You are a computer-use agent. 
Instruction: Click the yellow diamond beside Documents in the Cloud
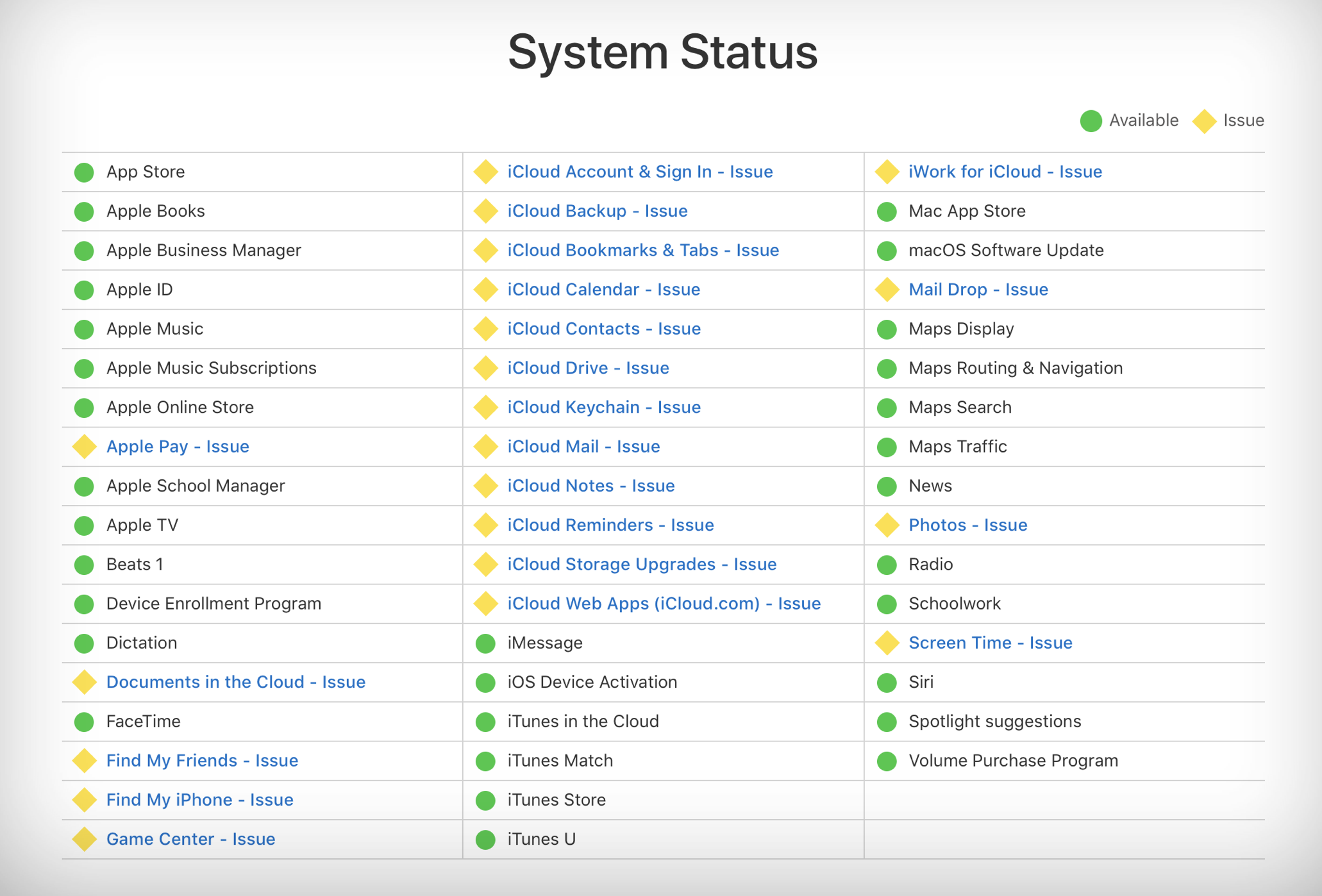click(84, 683)
